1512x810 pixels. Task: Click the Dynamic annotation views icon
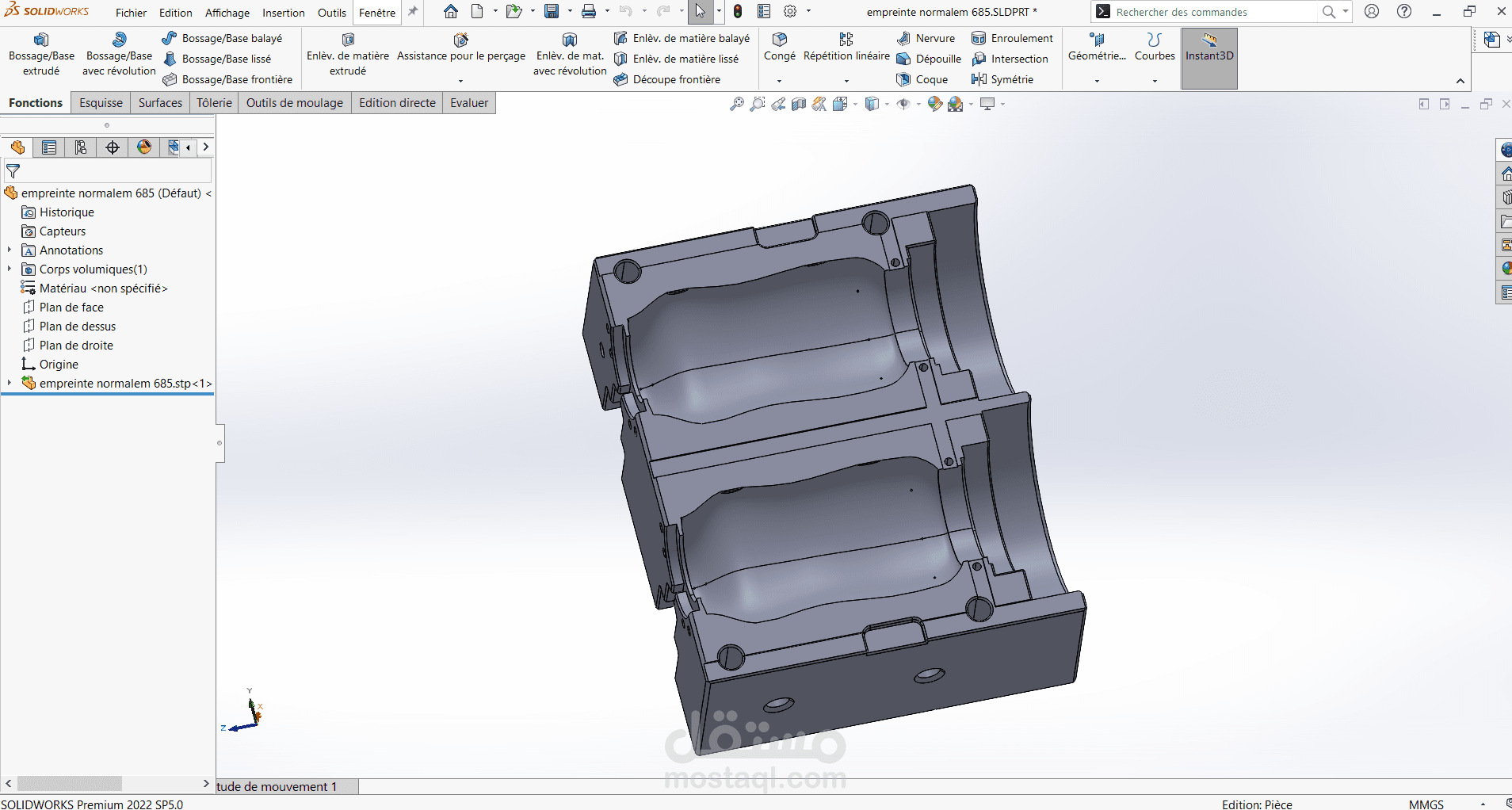819,104
